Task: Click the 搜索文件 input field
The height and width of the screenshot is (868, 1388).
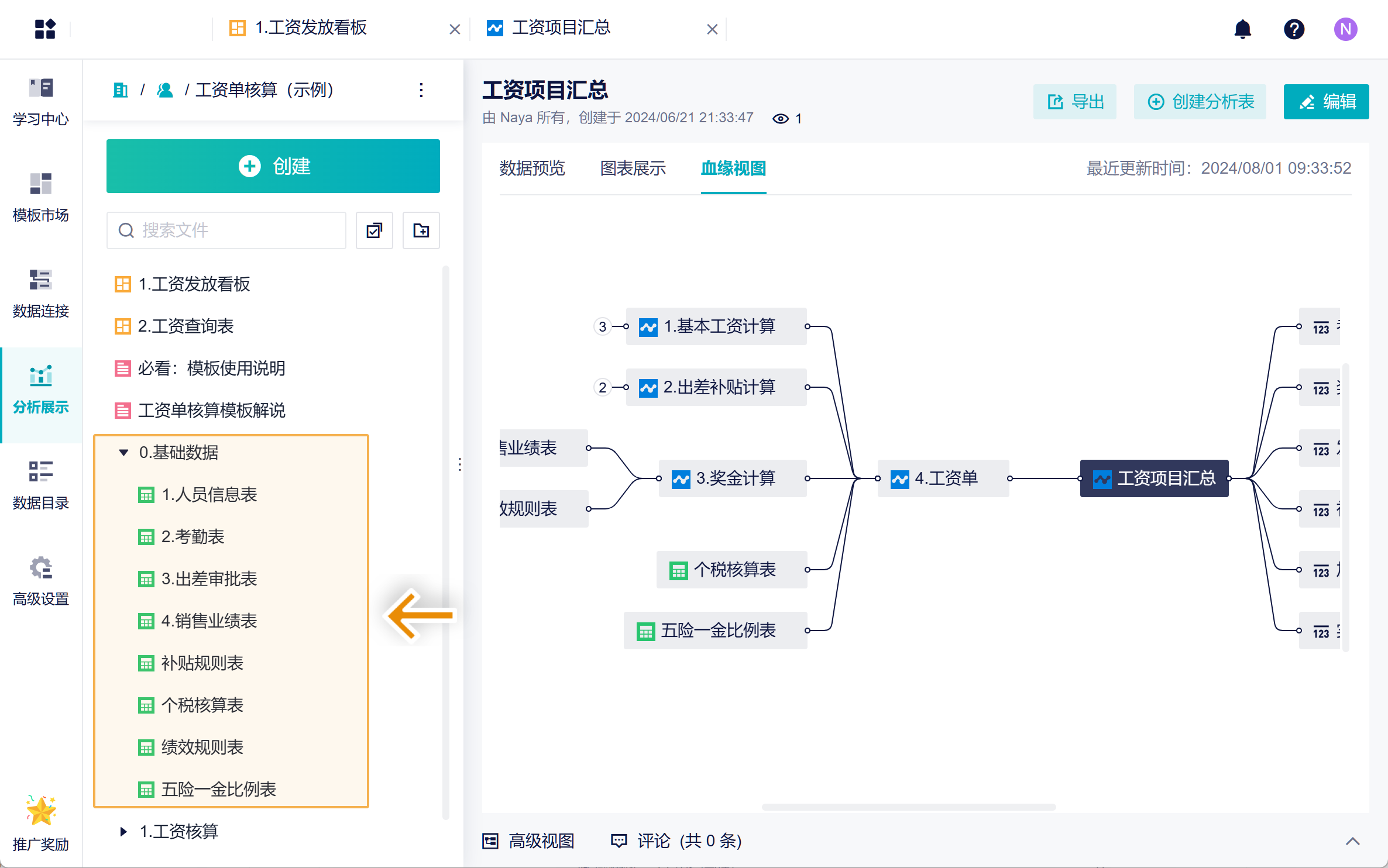Action: (x=234, y=230)
